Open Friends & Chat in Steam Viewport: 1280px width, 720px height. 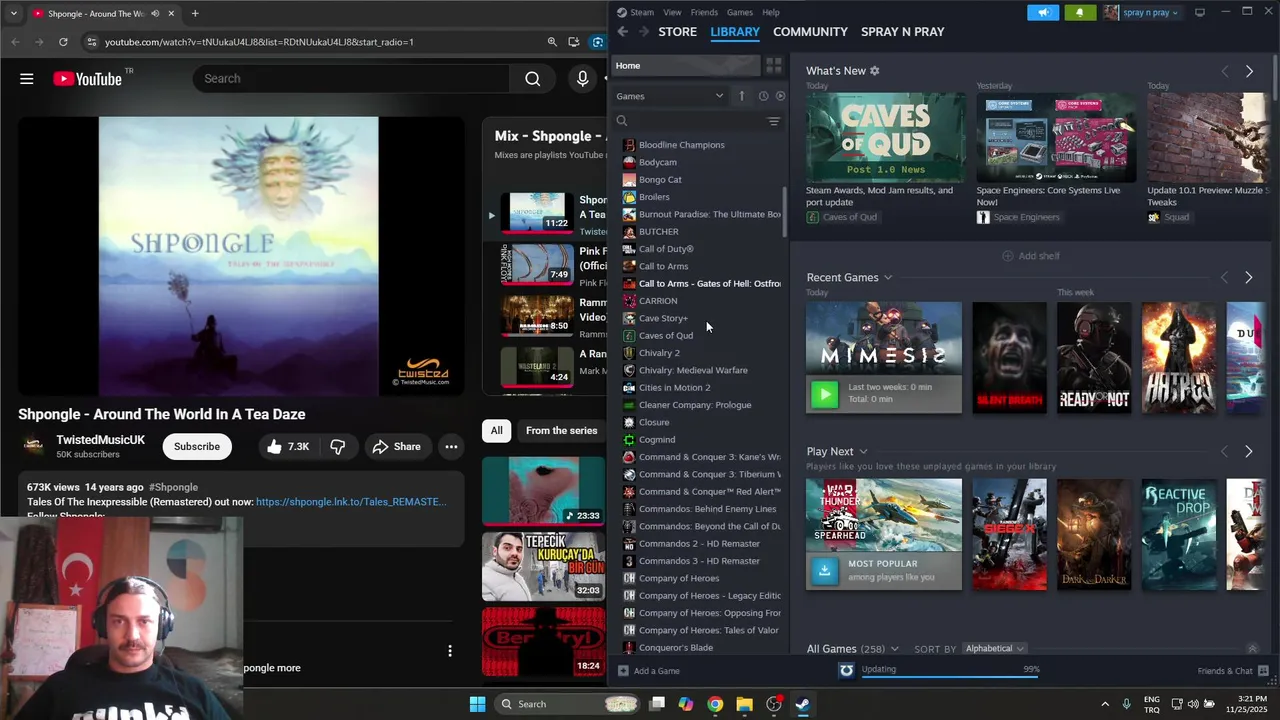1232,671
